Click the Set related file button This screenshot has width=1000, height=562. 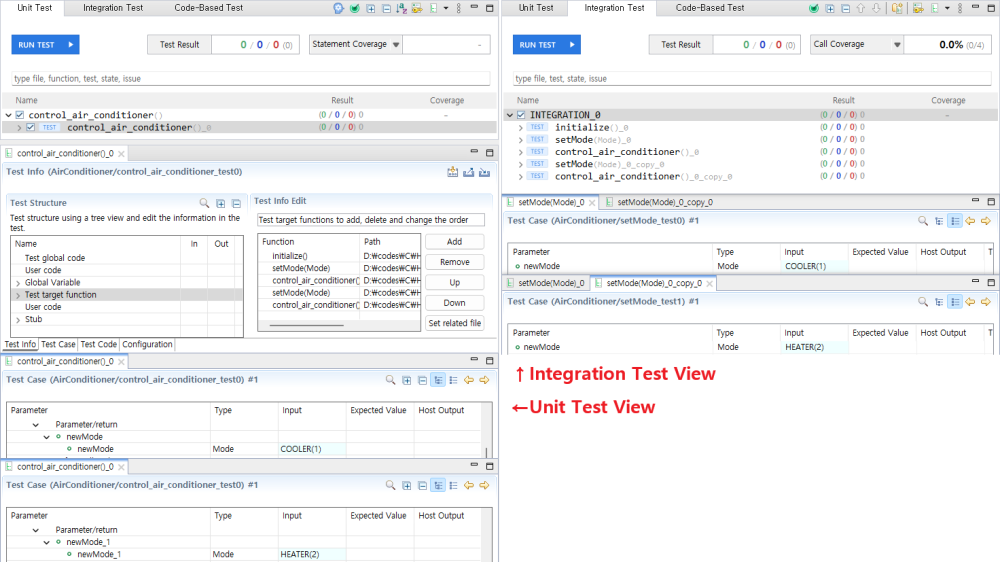(455, 323)
